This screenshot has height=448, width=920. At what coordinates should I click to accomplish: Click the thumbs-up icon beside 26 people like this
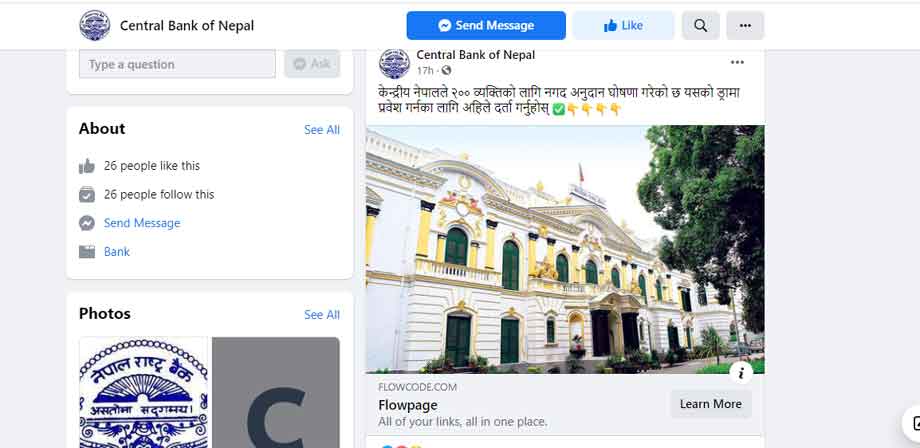coord(87,166)
